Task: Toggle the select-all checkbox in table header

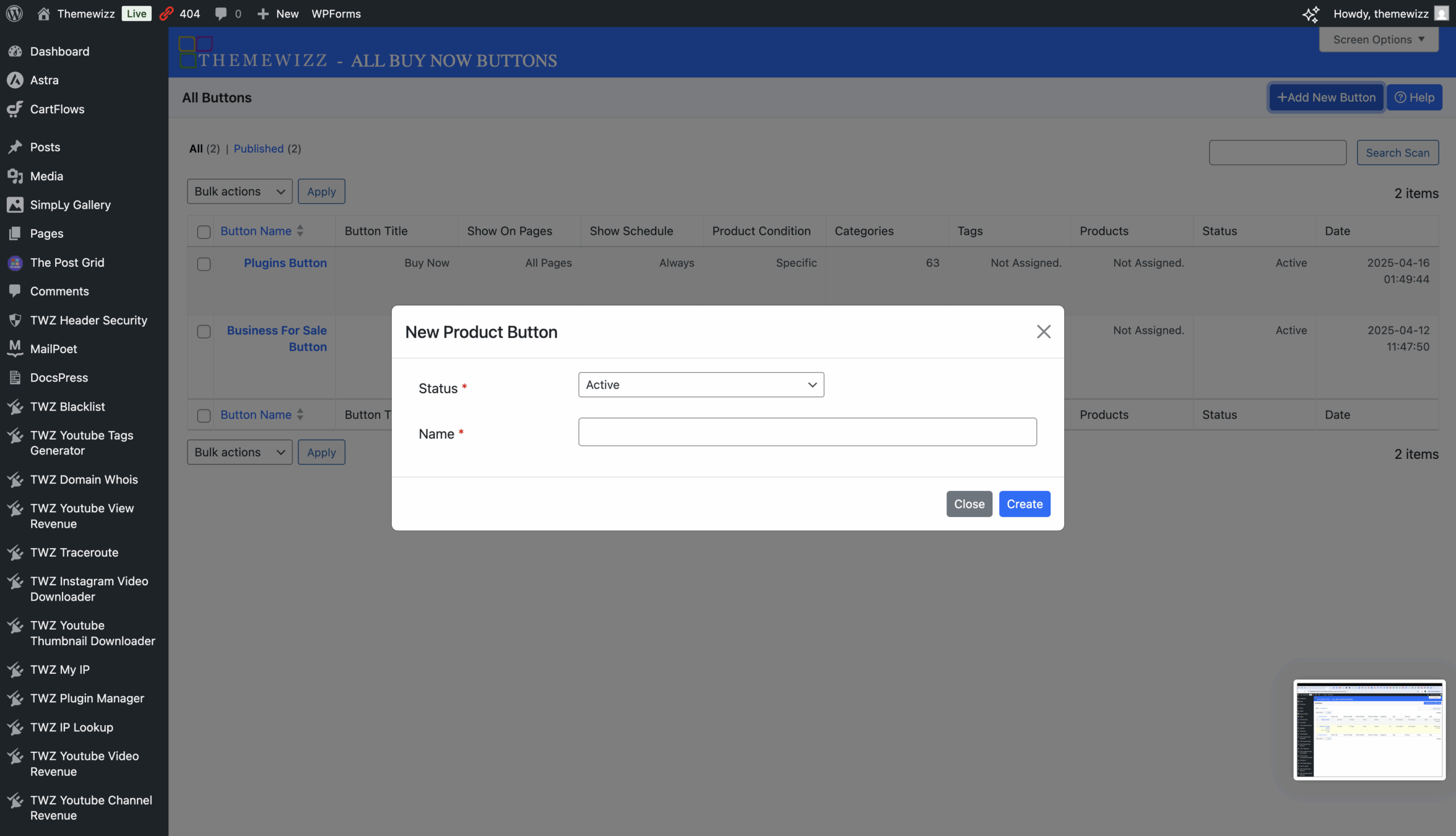Action: tap(204, 232)
